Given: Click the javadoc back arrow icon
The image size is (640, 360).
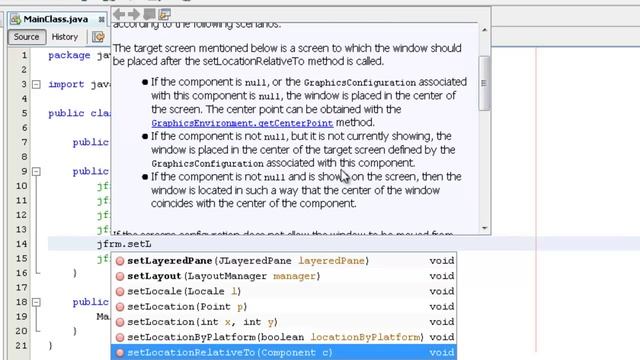Looking at the screenshot, I should pos(119,14).
